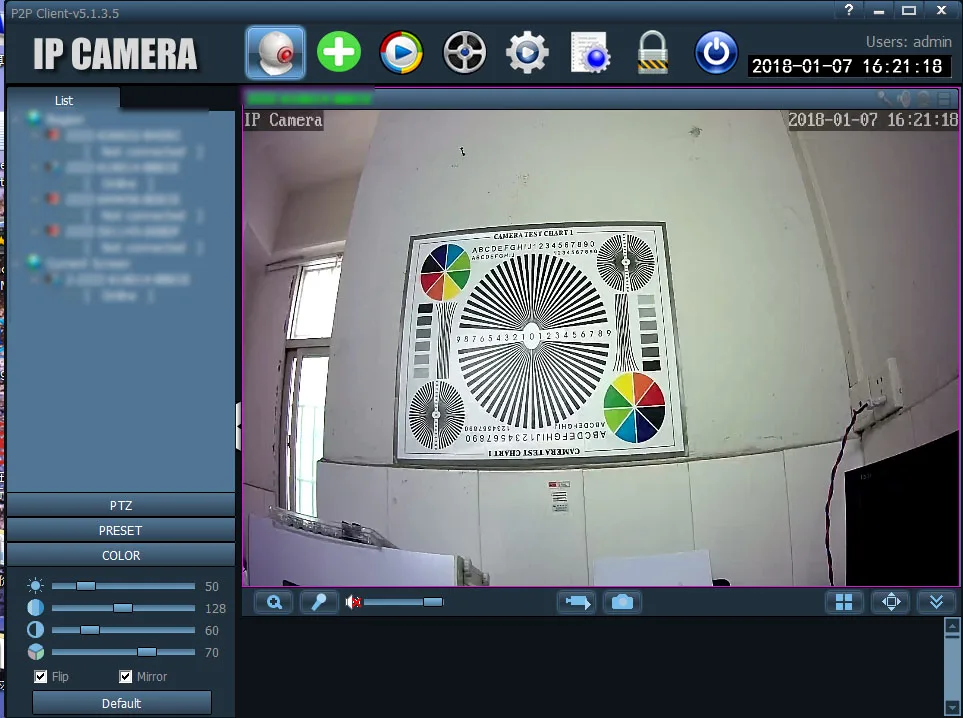Click the double-chevron collapse icon below video

click(936, 602)
